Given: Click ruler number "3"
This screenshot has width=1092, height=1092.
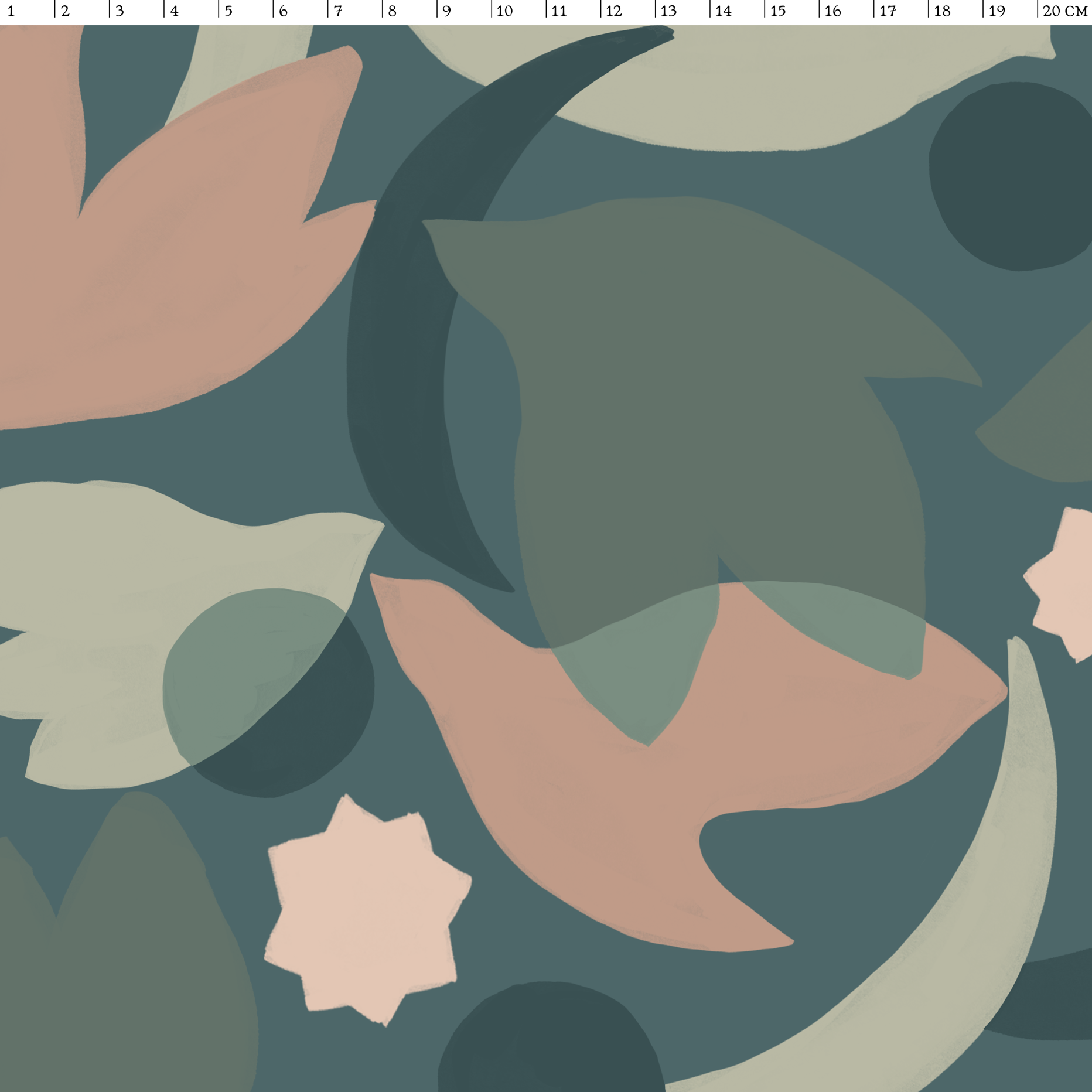Looking at the screenshot, I should pos(120,11).
